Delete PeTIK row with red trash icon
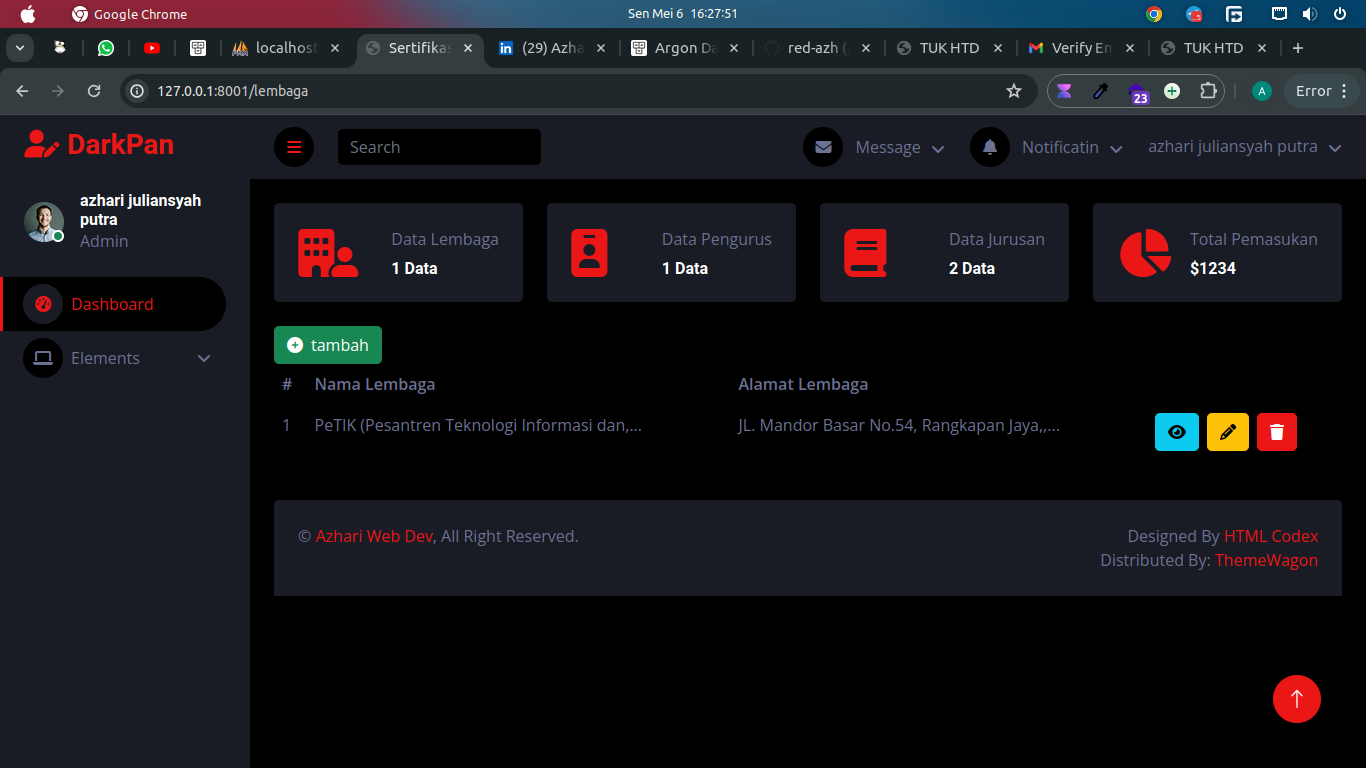 click(x=1277, y=432)
